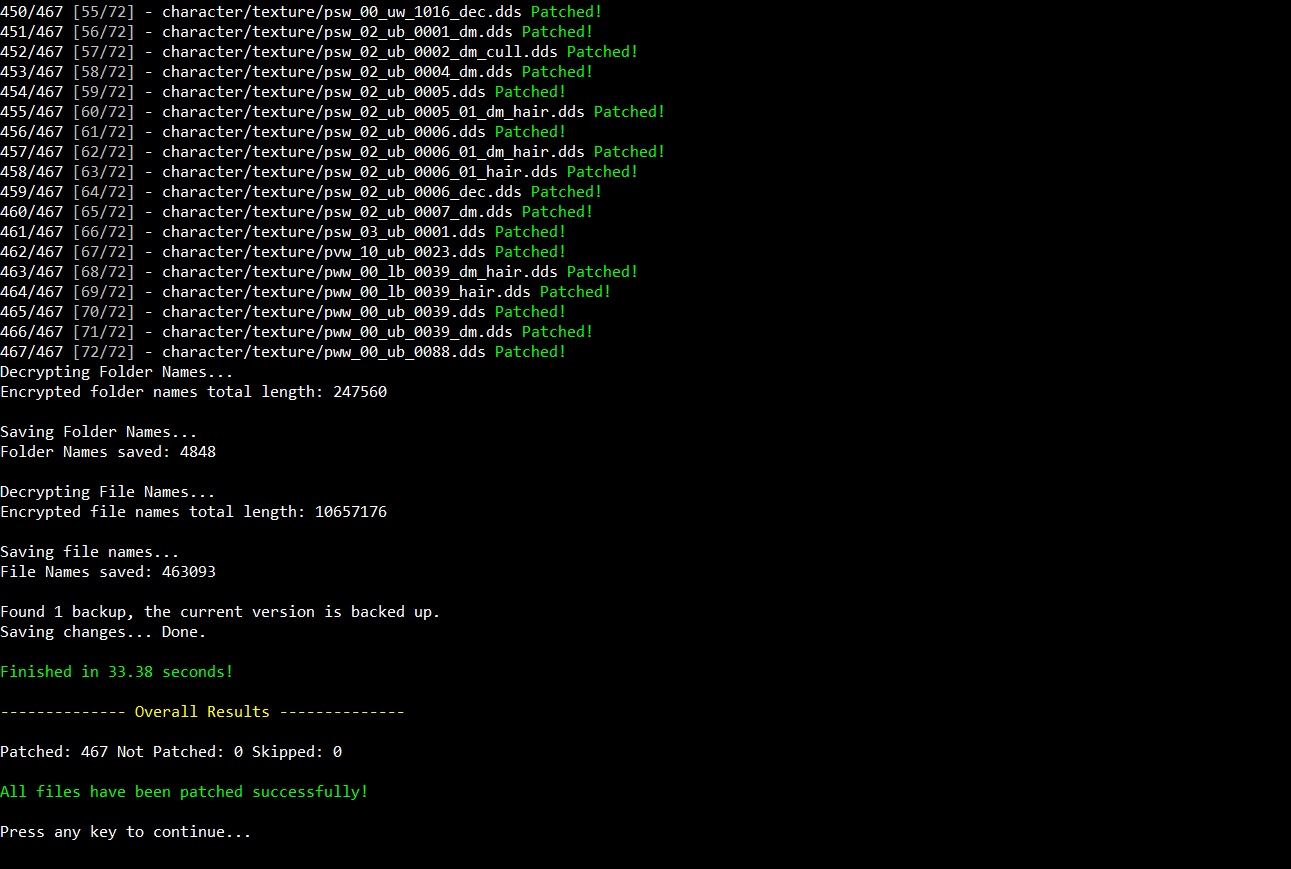Click the "Decrypting Folder Names..." line
Screen dimensions: 1291x869
(x=116, y=372)
